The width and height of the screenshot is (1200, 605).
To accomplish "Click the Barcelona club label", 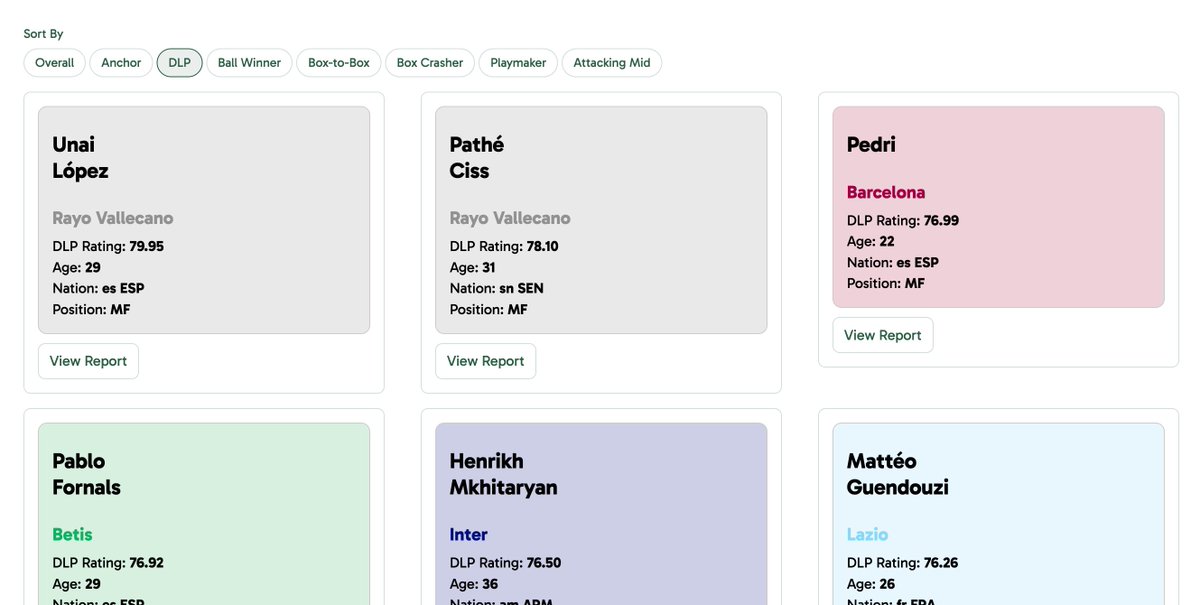I will pyautogui.click(x=886, y=192).
